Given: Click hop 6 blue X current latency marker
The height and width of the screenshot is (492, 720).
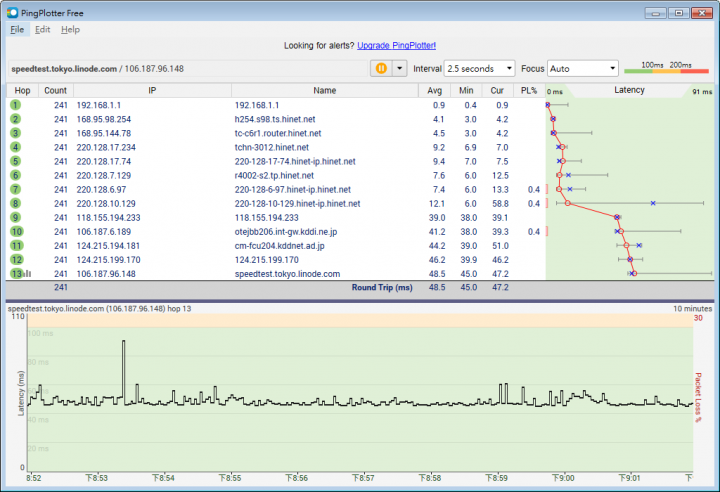Looking at the screenshot, I should (568, 175).
